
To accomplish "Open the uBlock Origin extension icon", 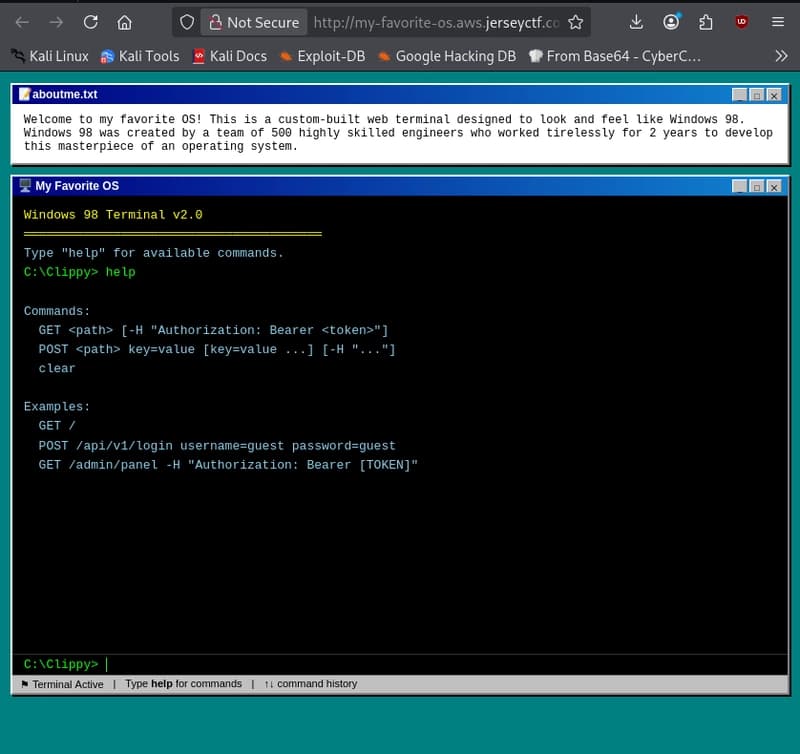I will pos(740,22).
